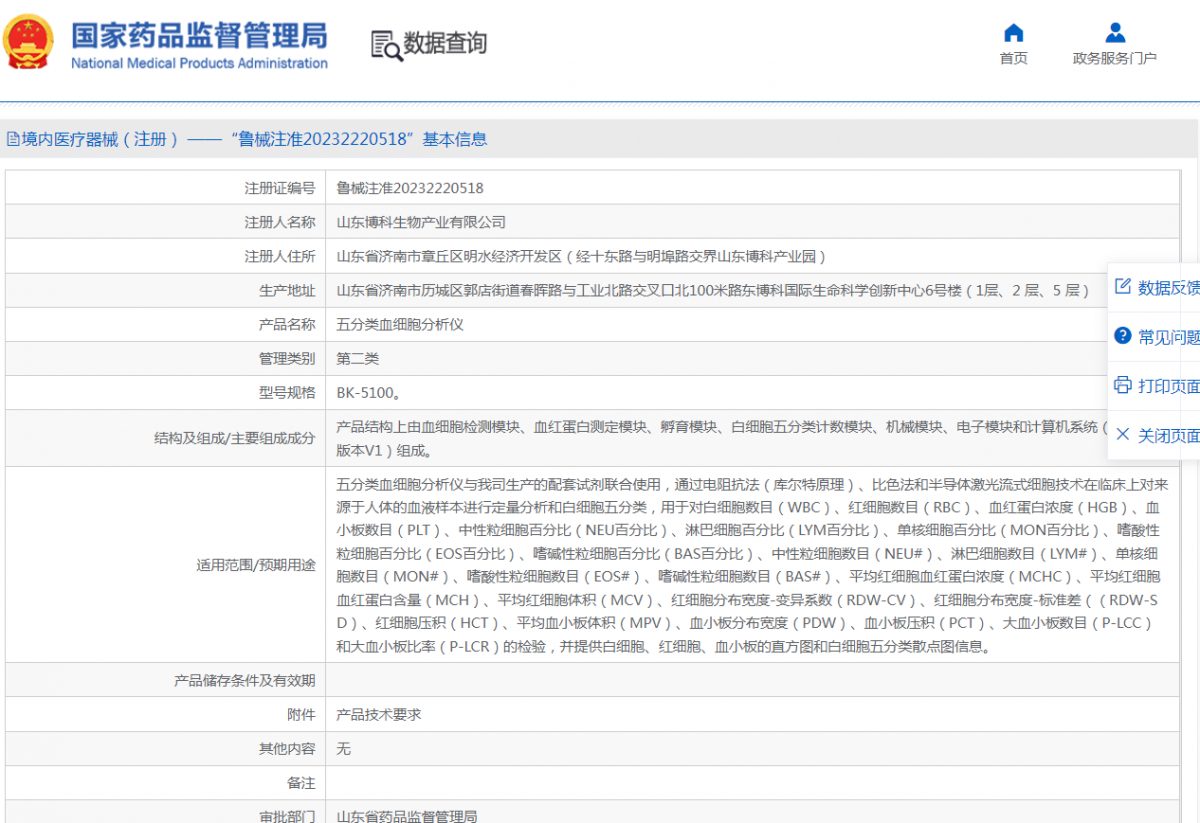Click the 数据查询 heading text

click(x=446, y=43)
